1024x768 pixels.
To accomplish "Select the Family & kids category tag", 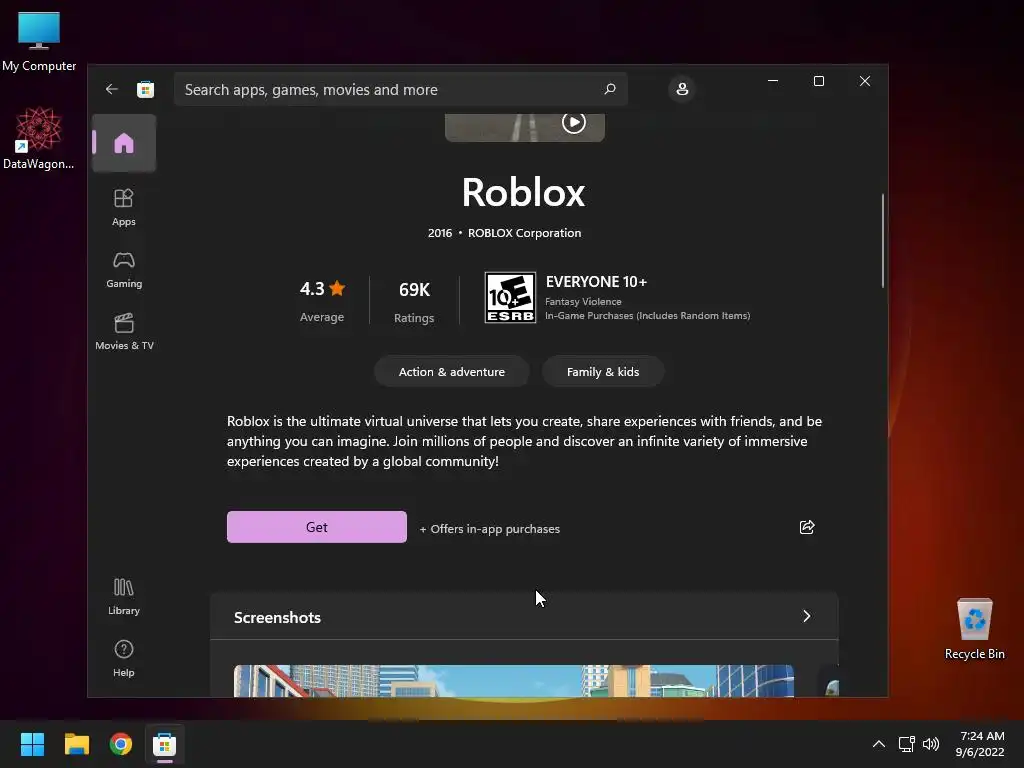I will pyautogui.click(x=603, y=372).
